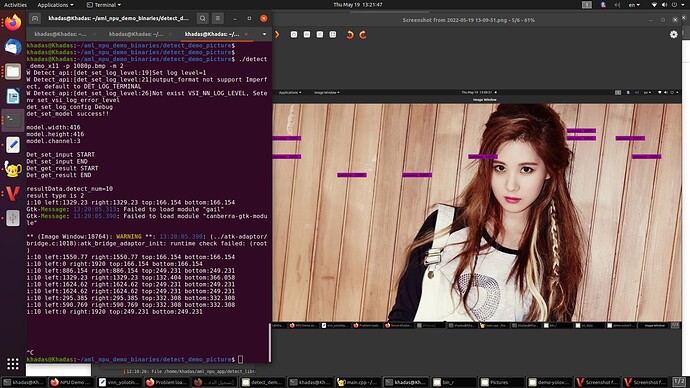
Task: Open the yellow Geany teapot dock icon
Action: click(13, 169)
